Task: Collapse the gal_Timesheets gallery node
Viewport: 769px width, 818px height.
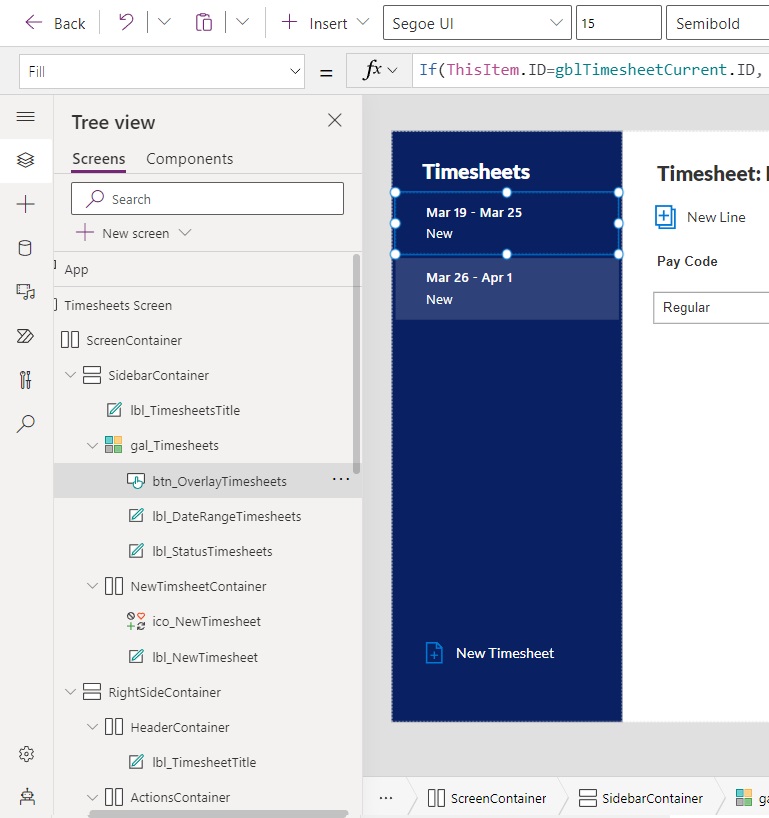Action: click(92, 446)
